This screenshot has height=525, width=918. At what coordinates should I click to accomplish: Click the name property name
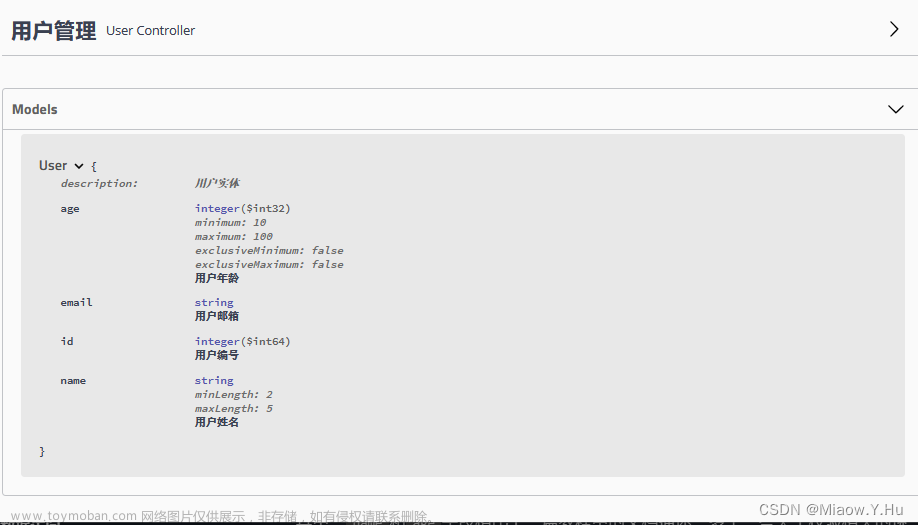pos(73,381)
